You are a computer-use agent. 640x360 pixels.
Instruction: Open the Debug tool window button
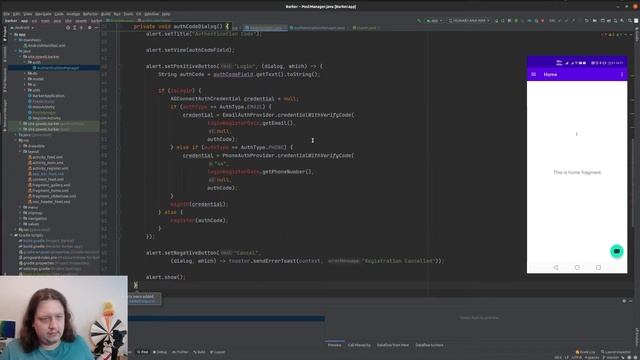[160, 352]
